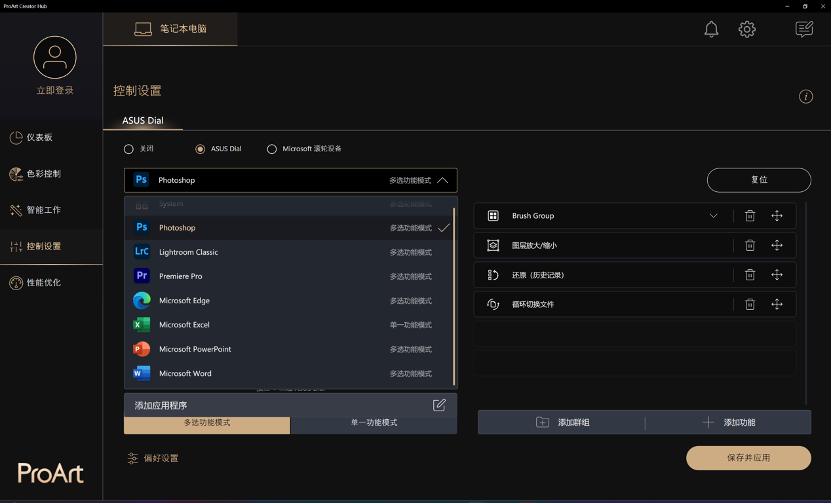Open the 色彩控制 sidebar item
The height and width of the screenshot is (504, 832).
point(51,174)
